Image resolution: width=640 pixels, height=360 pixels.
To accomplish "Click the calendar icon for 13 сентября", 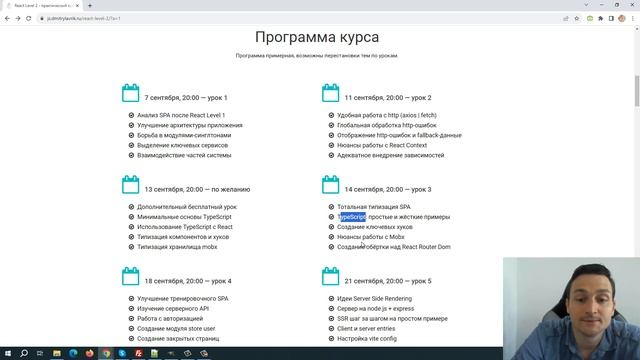I will [131, 184].
